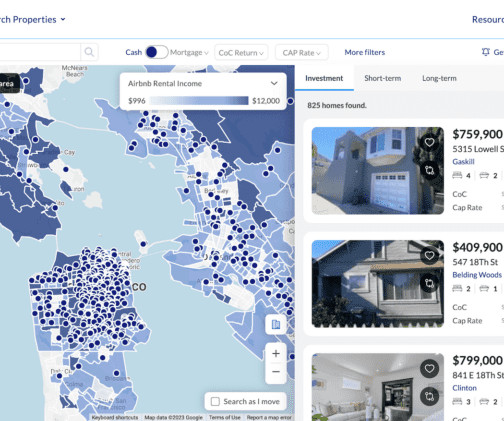Favorite the $409,900 18th St listing
504x421 pixels.
pyautogui.click(x=429, y=256)
